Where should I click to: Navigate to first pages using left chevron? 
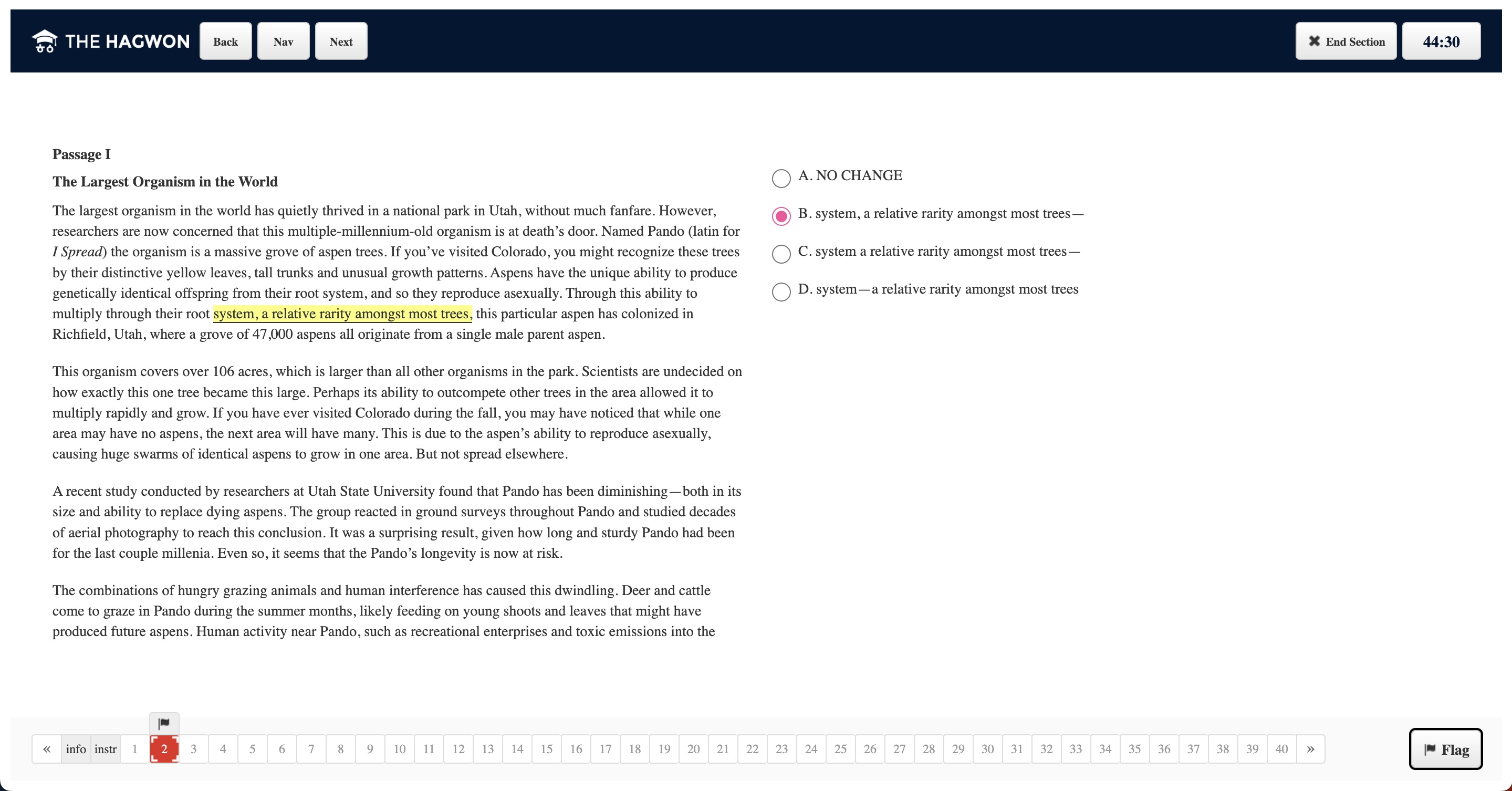click(x=47, y=748)
